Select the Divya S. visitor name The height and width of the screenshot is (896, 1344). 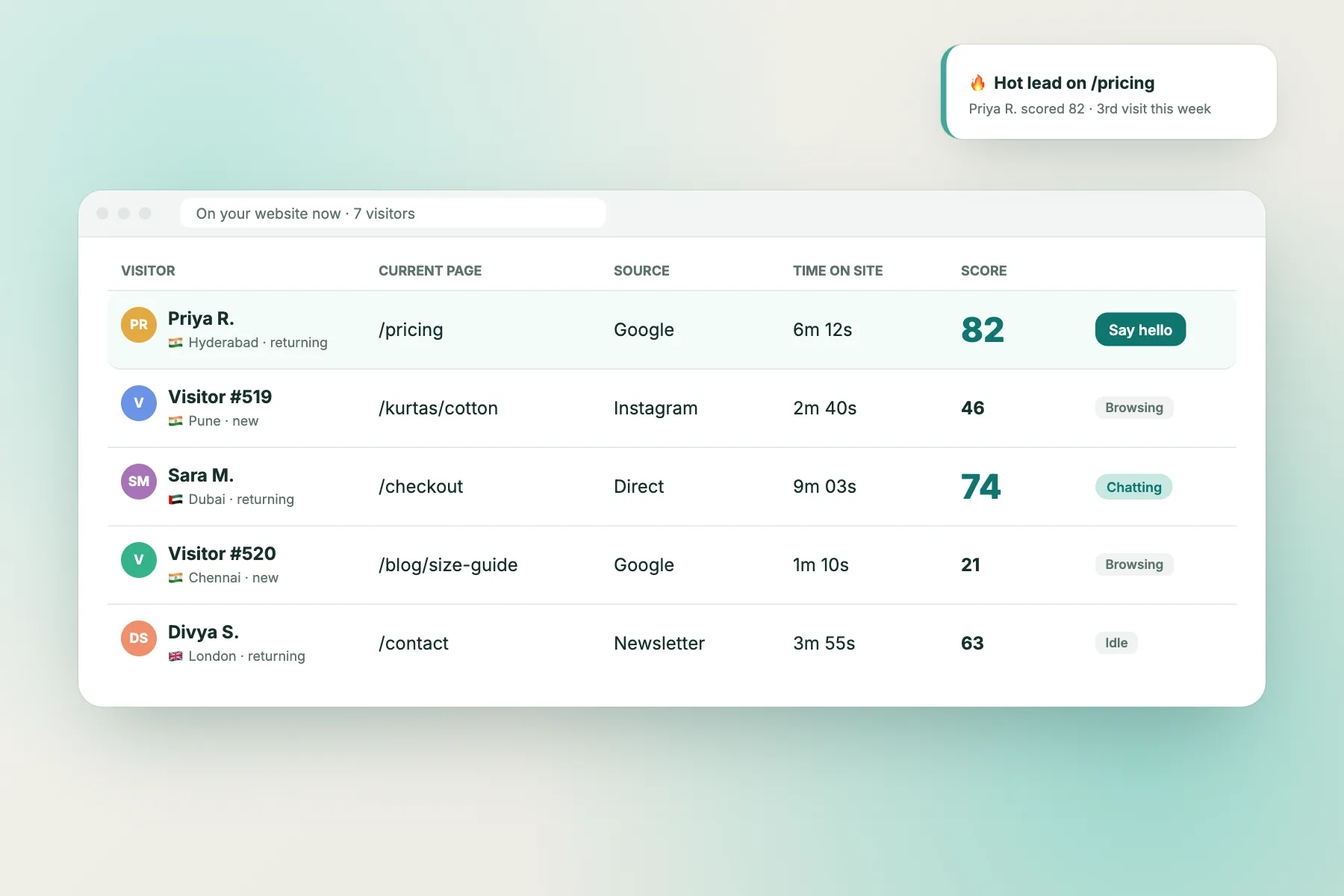pyautogui.click(x=203, y=632)
